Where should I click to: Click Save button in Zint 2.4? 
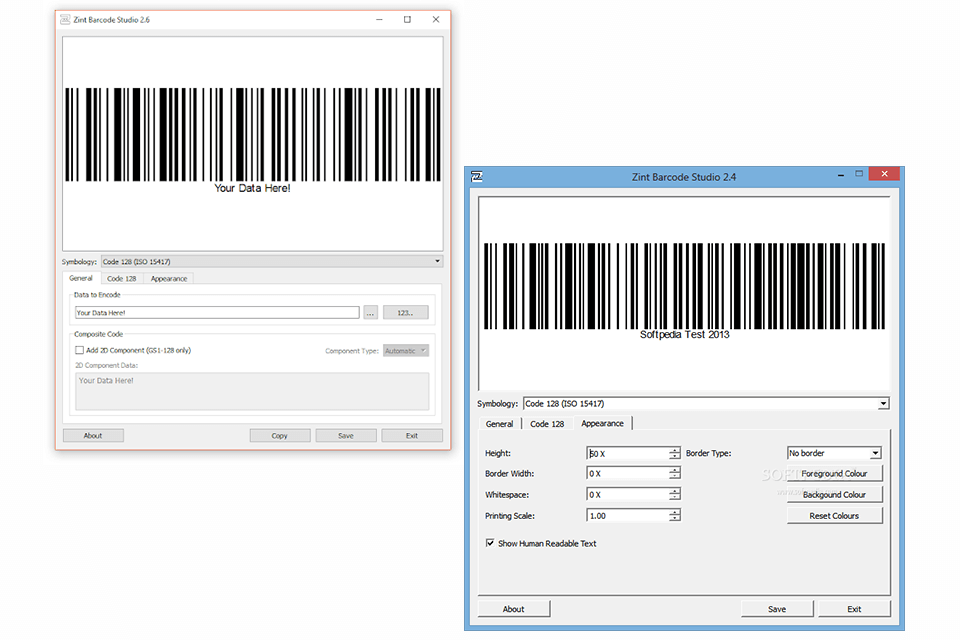[777, 609]
